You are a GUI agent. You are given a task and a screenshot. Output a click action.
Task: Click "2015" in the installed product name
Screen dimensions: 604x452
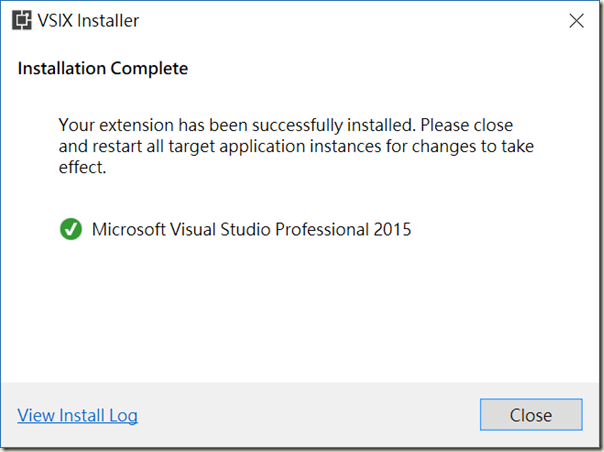391,230
